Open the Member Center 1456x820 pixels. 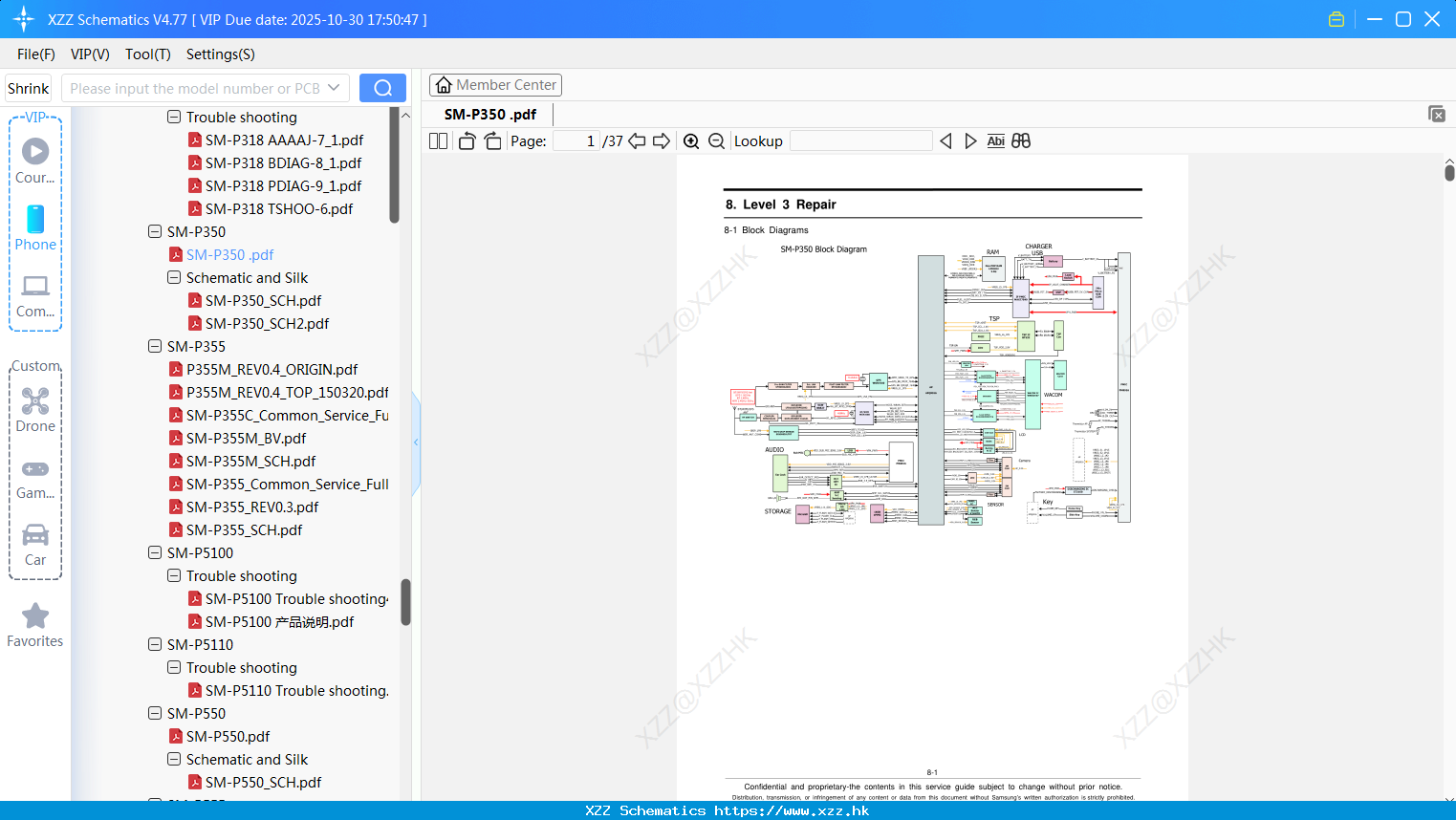point(495,85)
